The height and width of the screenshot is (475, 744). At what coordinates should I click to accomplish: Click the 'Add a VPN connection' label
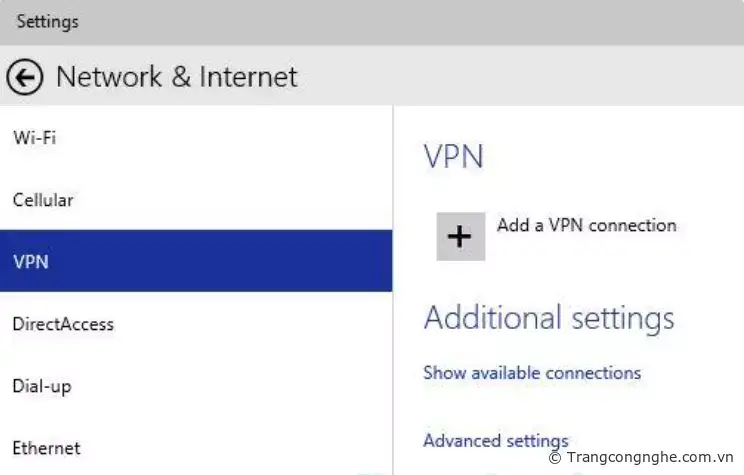586,226
